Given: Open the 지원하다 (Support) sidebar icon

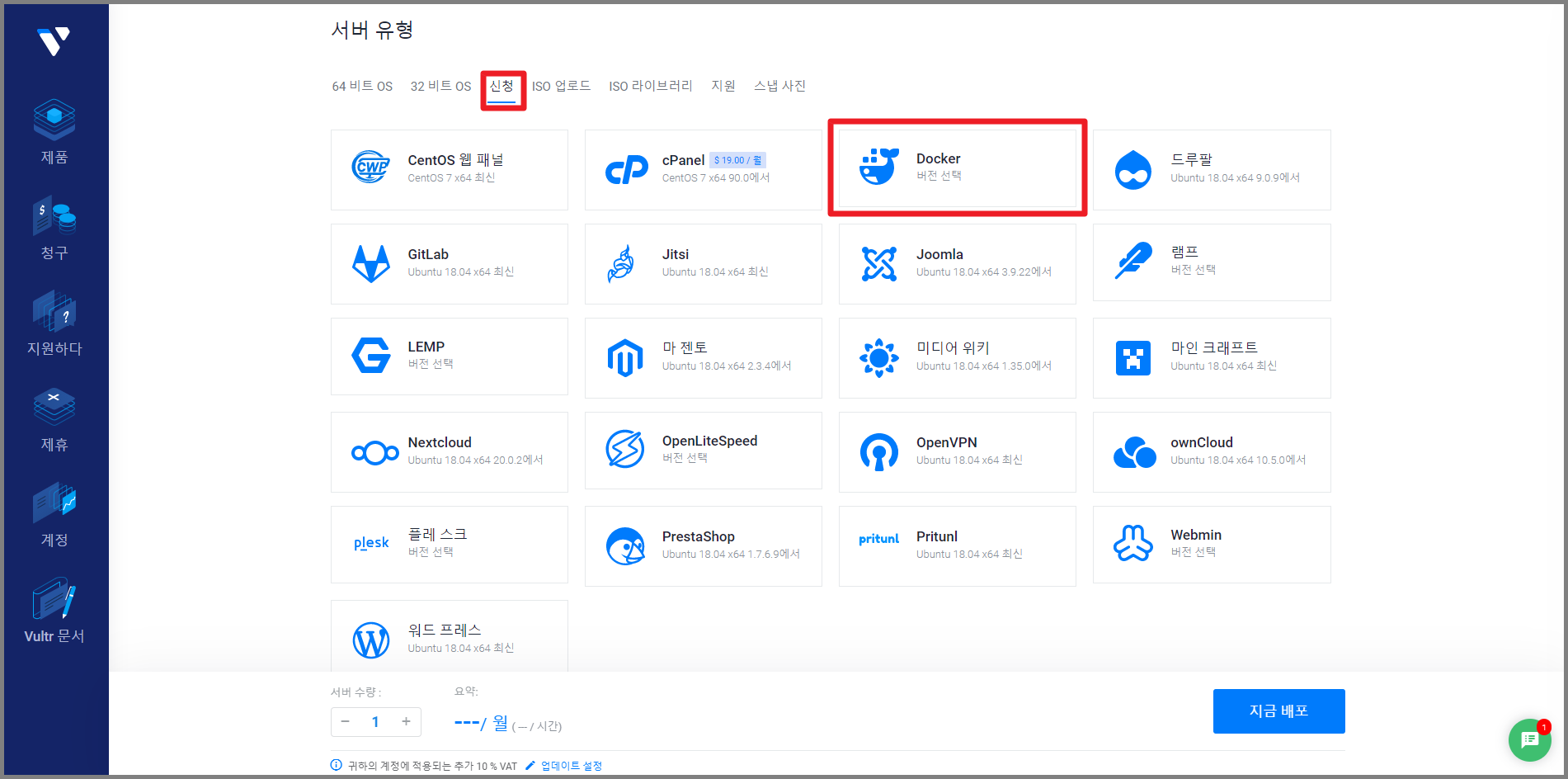Looking at the screenshot, I should (54, 311).
